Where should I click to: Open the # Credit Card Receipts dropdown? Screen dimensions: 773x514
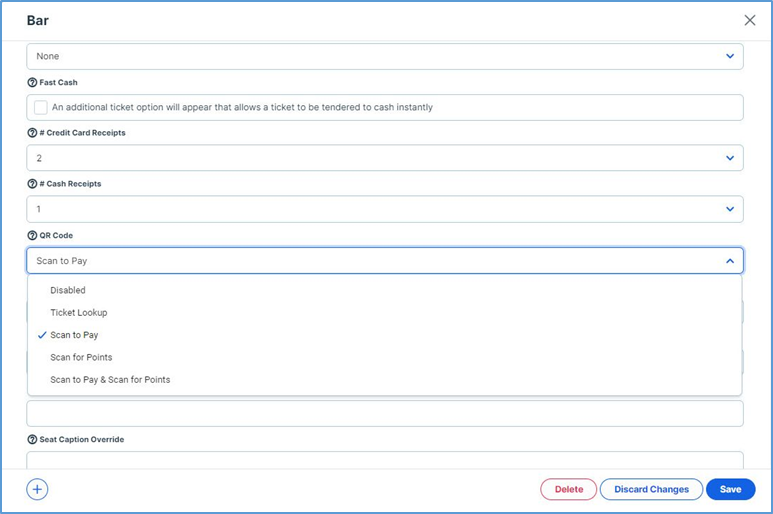tap(385, 158)
